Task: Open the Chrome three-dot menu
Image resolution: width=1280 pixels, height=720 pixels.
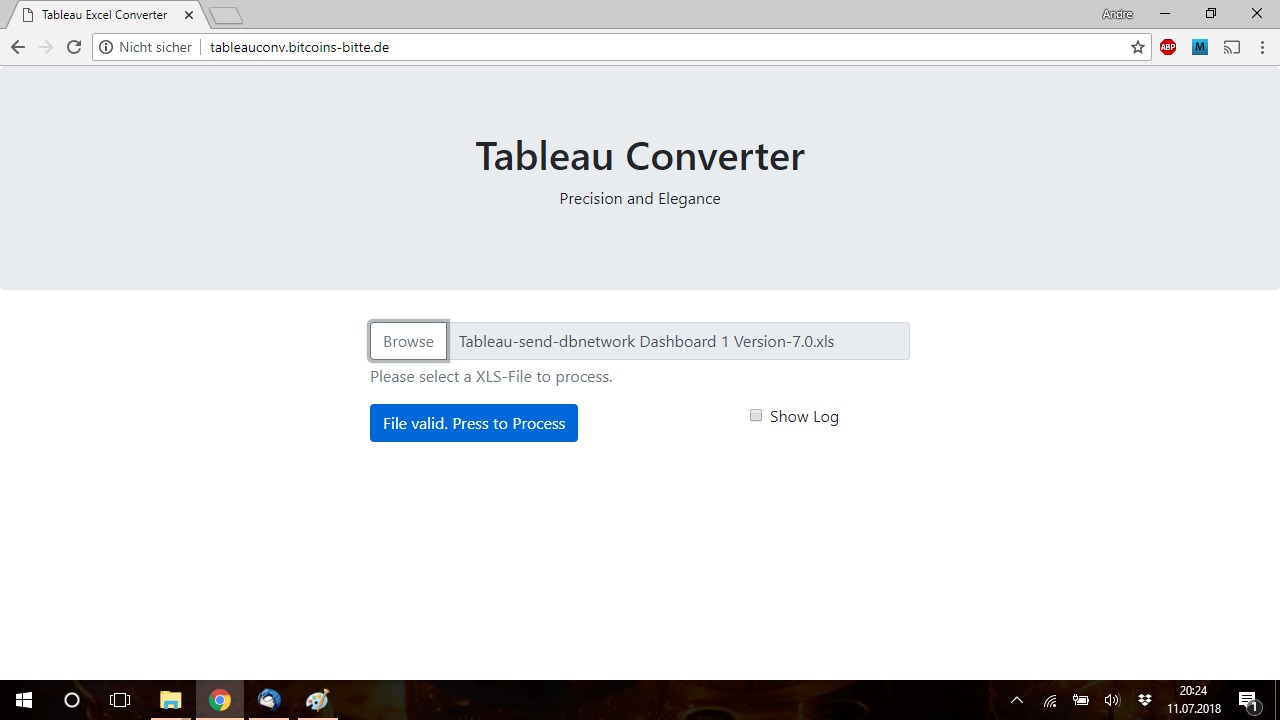Action: click(x=1262, y=47)
